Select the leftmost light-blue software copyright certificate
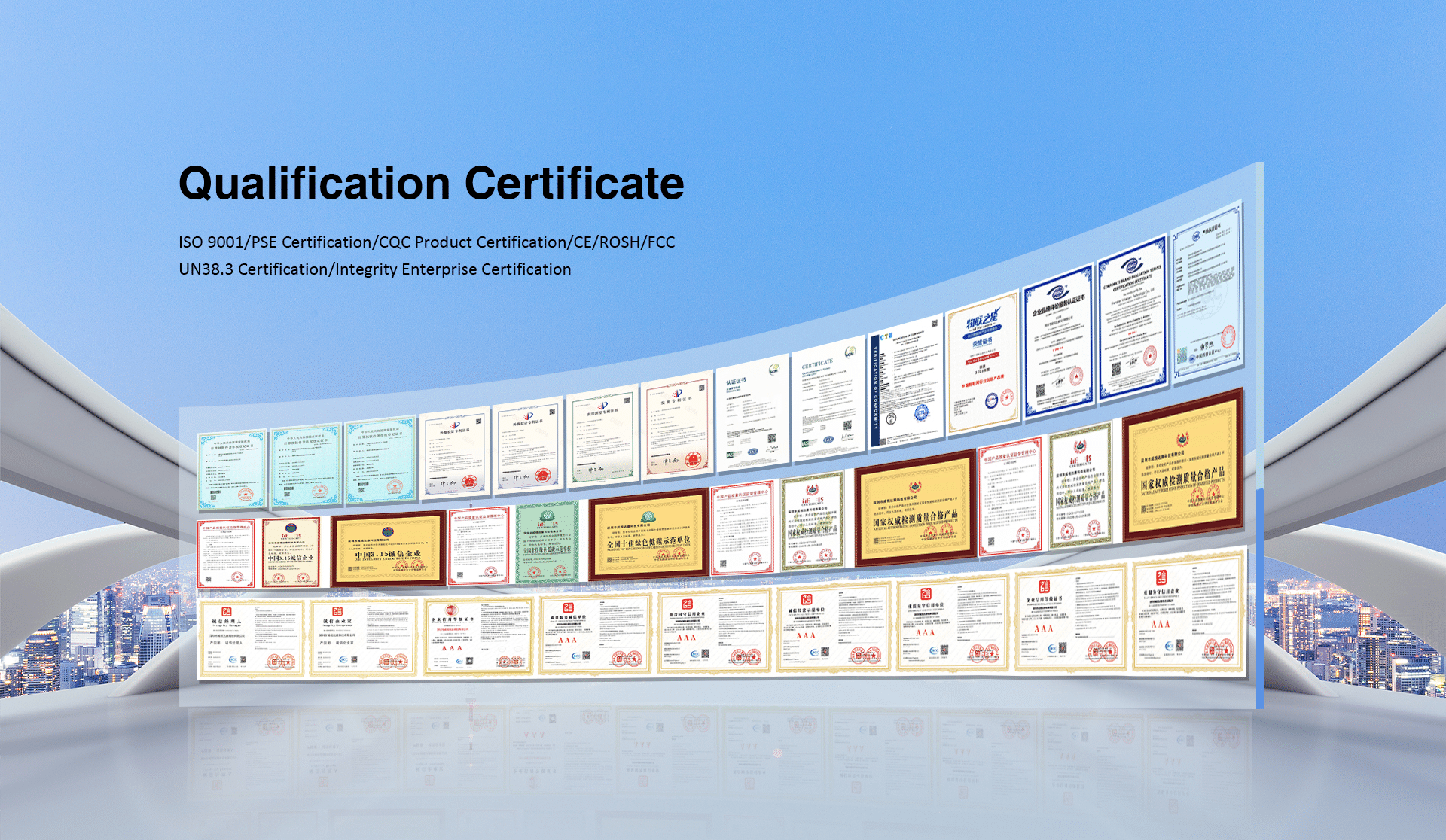1446x840 pixels. (x=232, y=470)
